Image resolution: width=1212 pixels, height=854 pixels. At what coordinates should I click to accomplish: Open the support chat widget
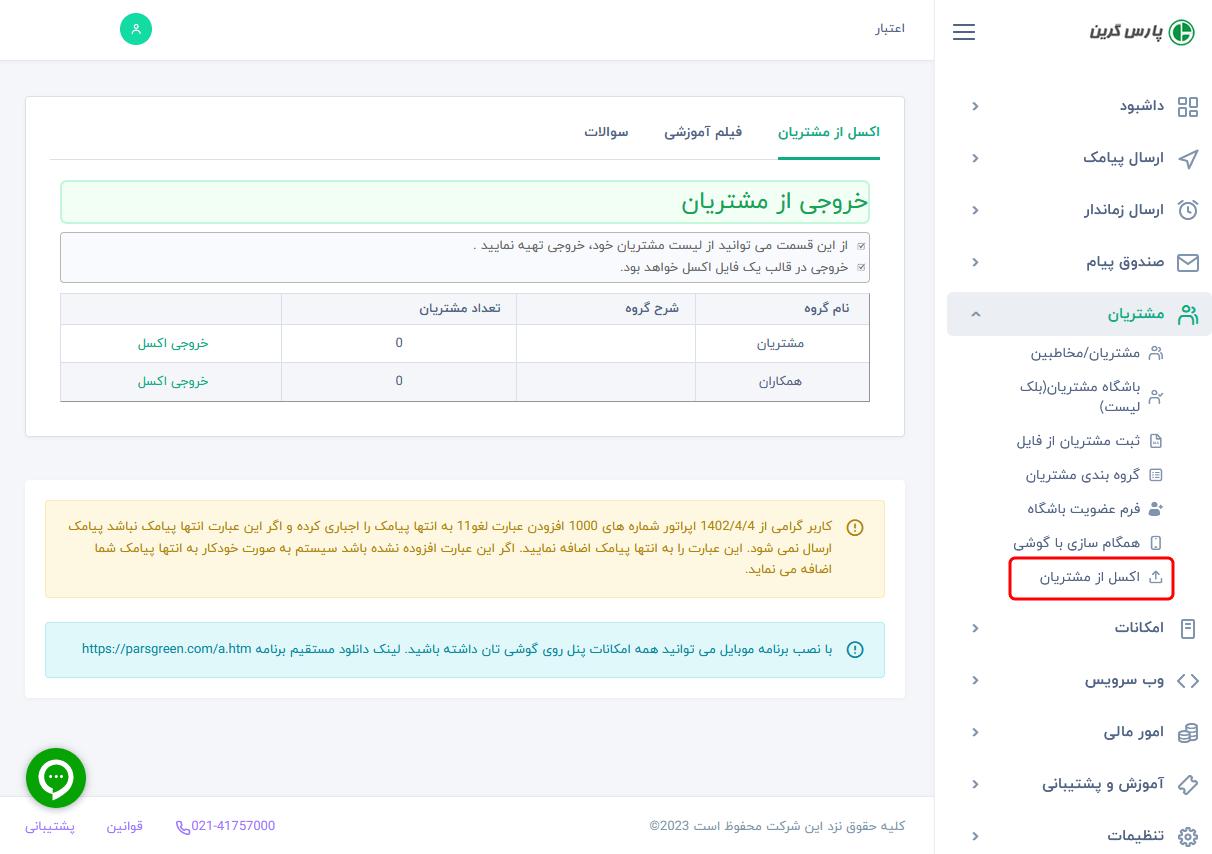point(55,777)
